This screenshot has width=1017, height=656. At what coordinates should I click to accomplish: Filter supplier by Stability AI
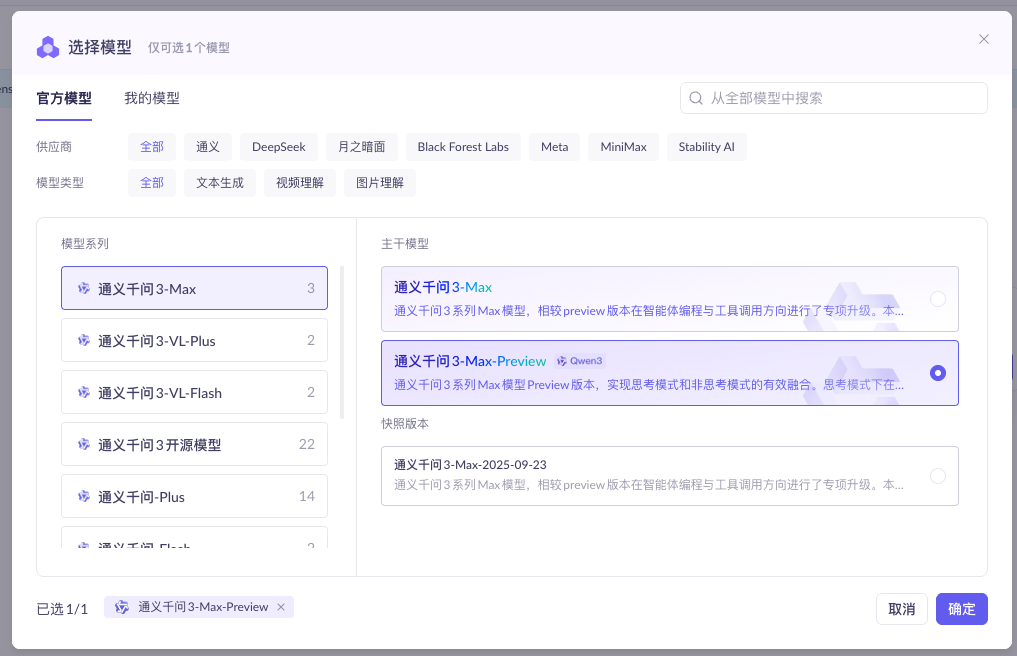[x=706, y=147]
